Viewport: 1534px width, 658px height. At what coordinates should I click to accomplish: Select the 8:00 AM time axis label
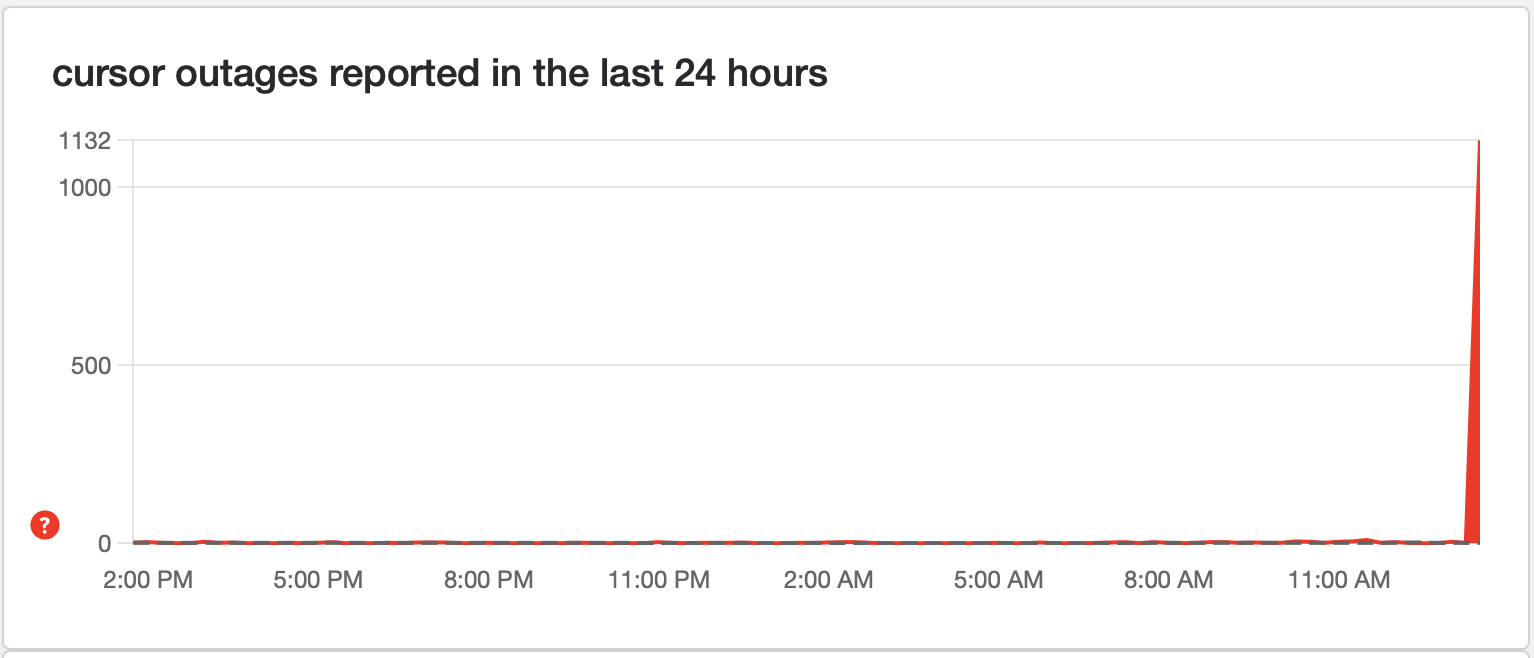pyautogui.click(x=1169, y=579)
